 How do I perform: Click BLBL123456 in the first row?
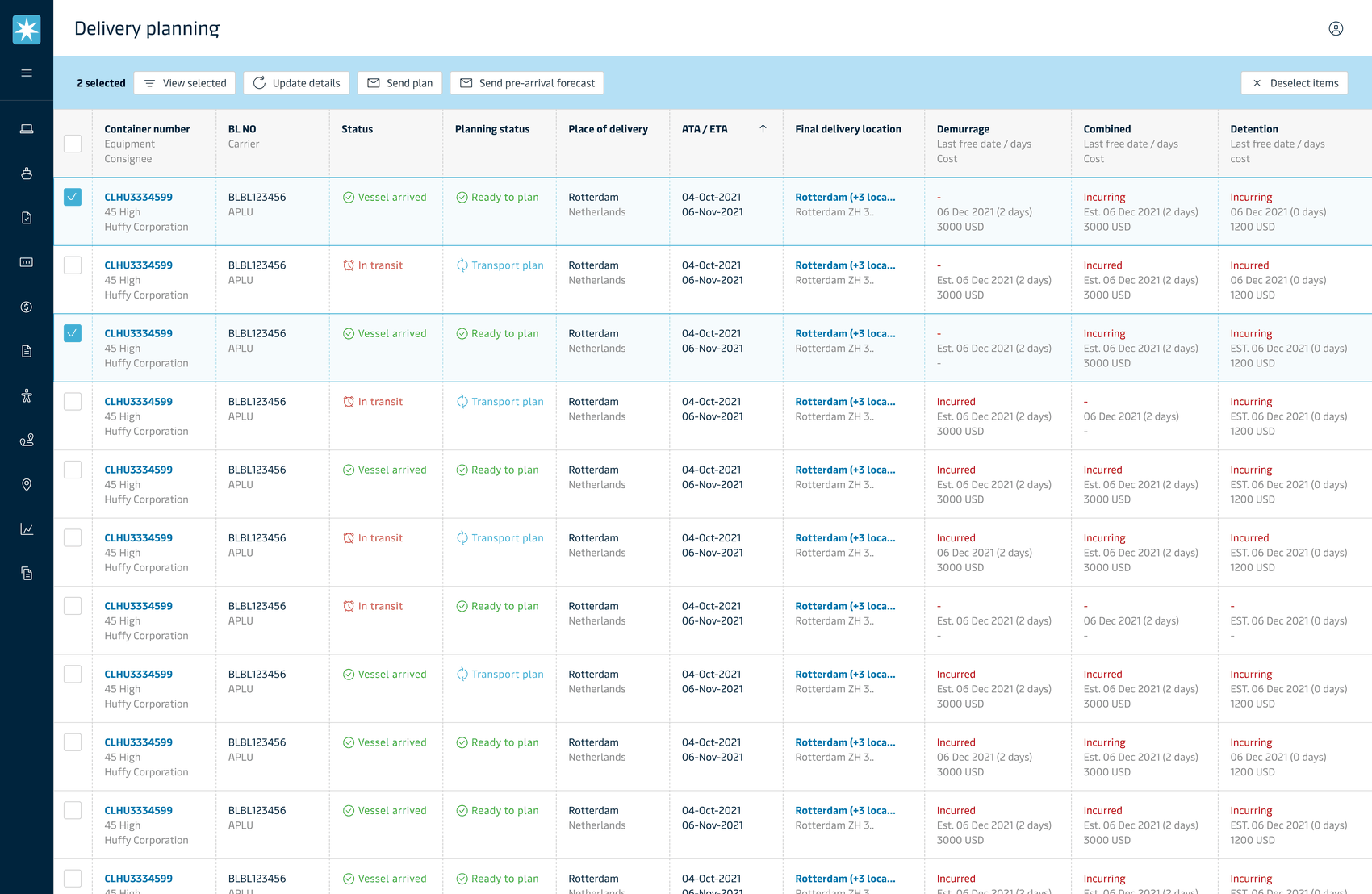[x=257, y=198]
